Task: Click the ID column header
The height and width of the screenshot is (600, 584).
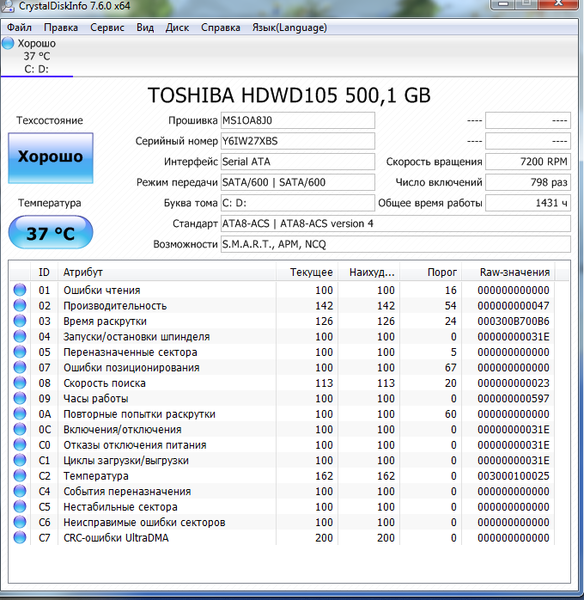Action: point(44,272)
